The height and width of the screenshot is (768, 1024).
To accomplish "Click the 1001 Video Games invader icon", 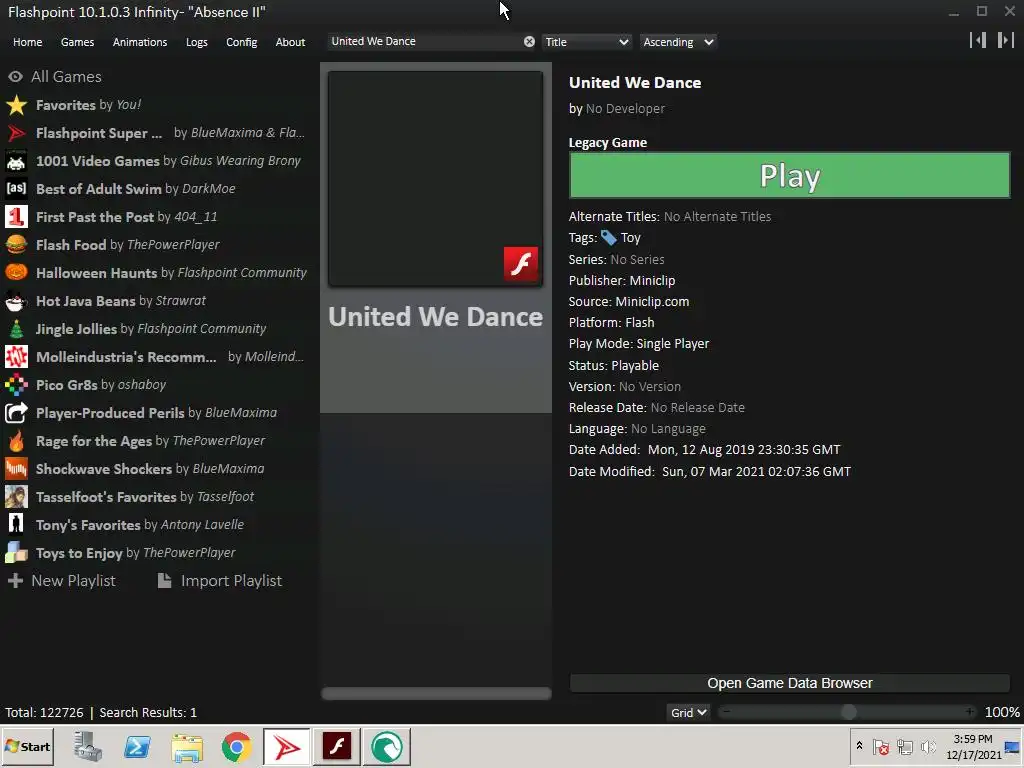I will 16,161.
